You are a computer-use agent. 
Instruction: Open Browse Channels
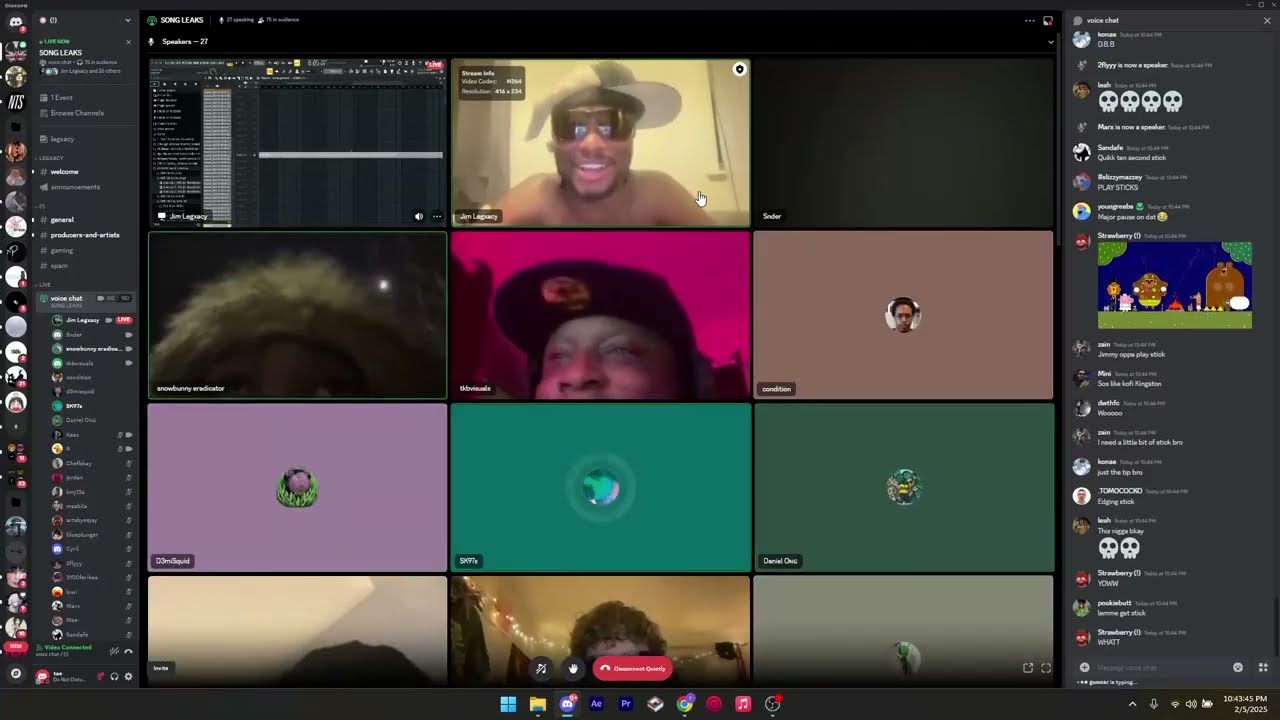click(77, 113)
